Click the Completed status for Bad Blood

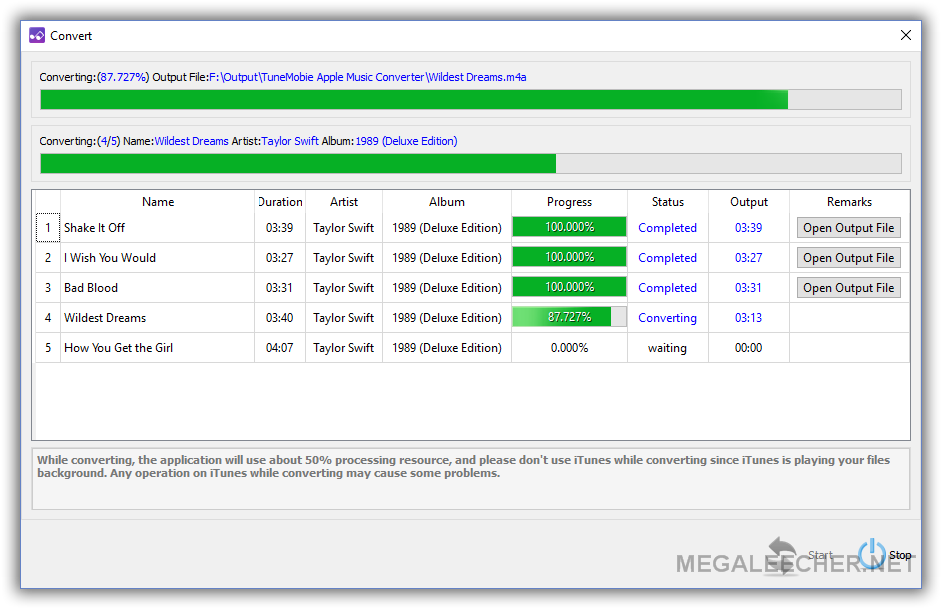pos(667,288)
